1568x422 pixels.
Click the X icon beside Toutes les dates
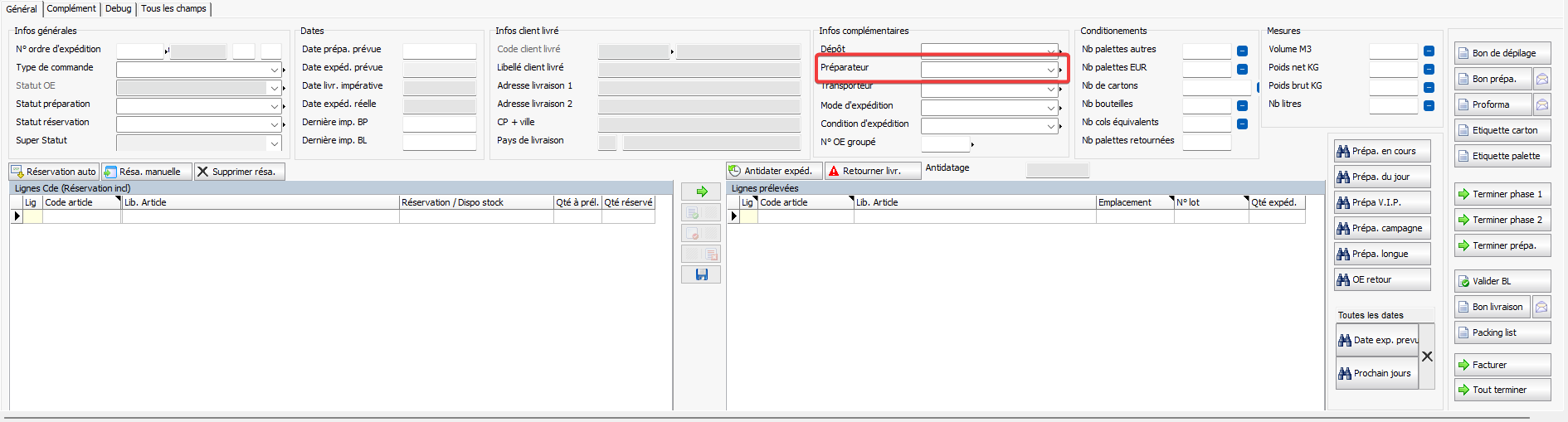click(x=1427, y=357)
